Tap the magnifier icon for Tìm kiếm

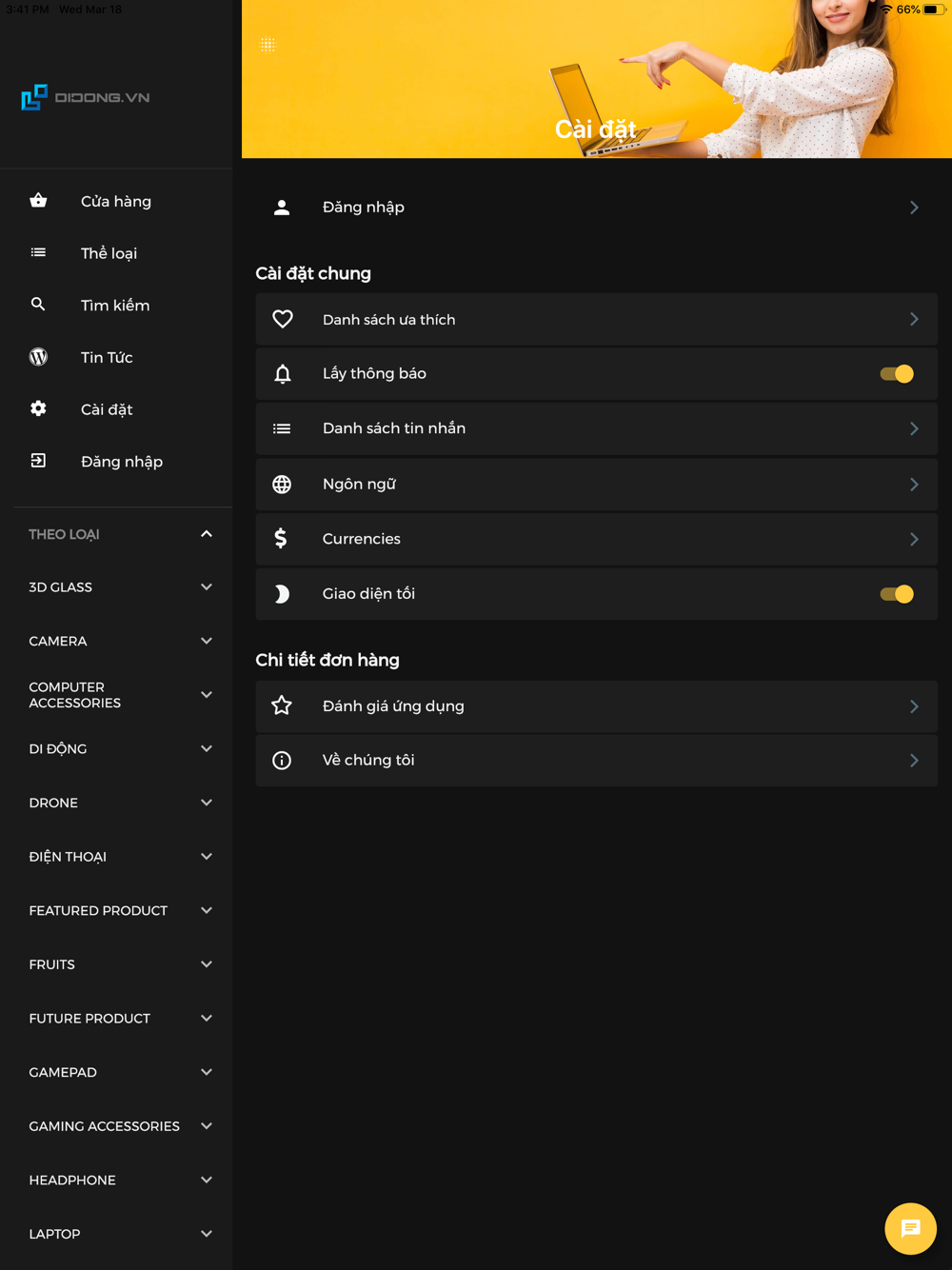[x=38, y=305]
